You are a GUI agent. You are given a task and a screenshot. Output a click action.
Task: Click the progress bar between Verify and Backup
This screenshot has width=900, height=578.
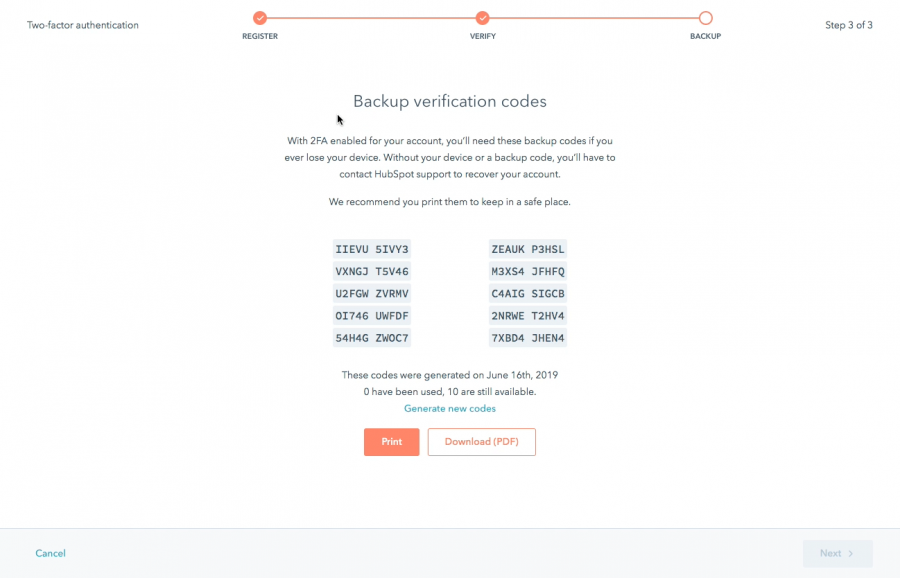[x=594, y=17]
